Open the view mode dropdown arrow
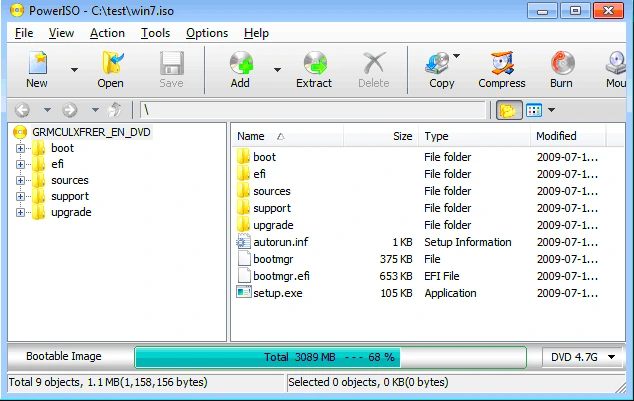The image size is (634, 401). pos(551,110)
